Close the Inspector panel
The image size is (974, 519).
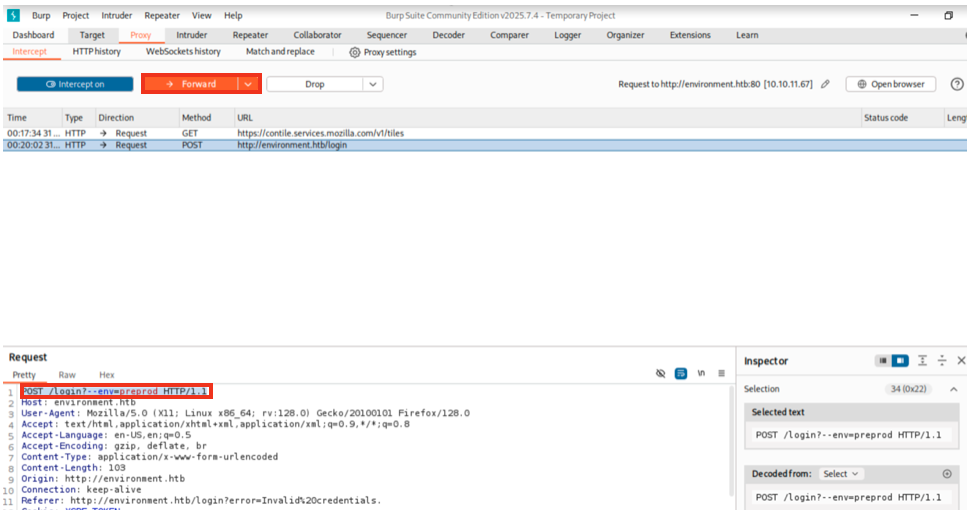(x=961, y=361)
